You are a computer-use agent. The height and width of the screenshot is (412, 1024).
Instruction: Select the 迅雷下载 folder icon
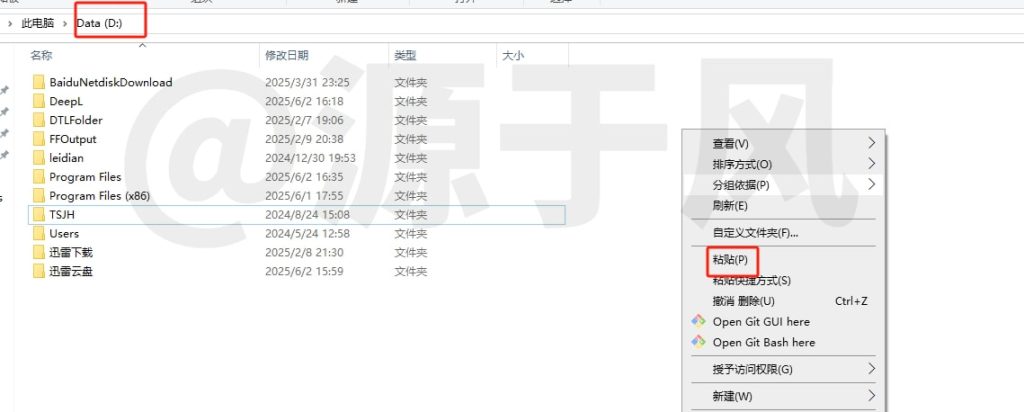(x=39, y=253)
